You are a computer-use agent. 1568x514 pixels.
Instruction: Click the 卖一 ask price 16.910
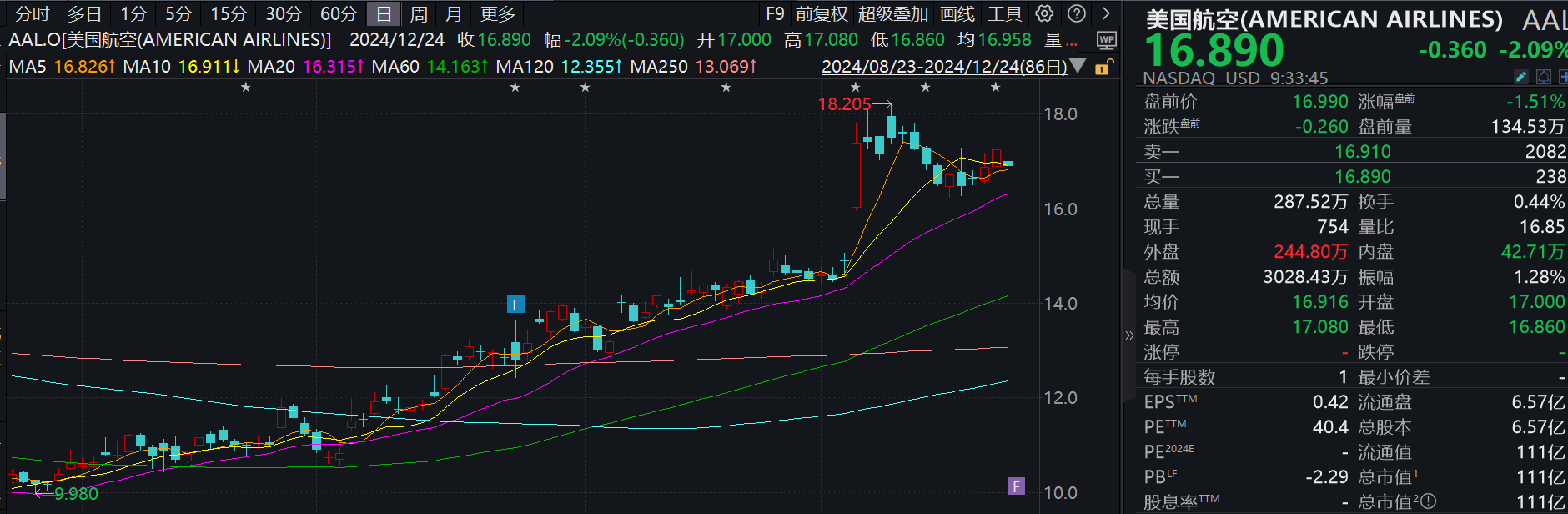[1363, 152]
